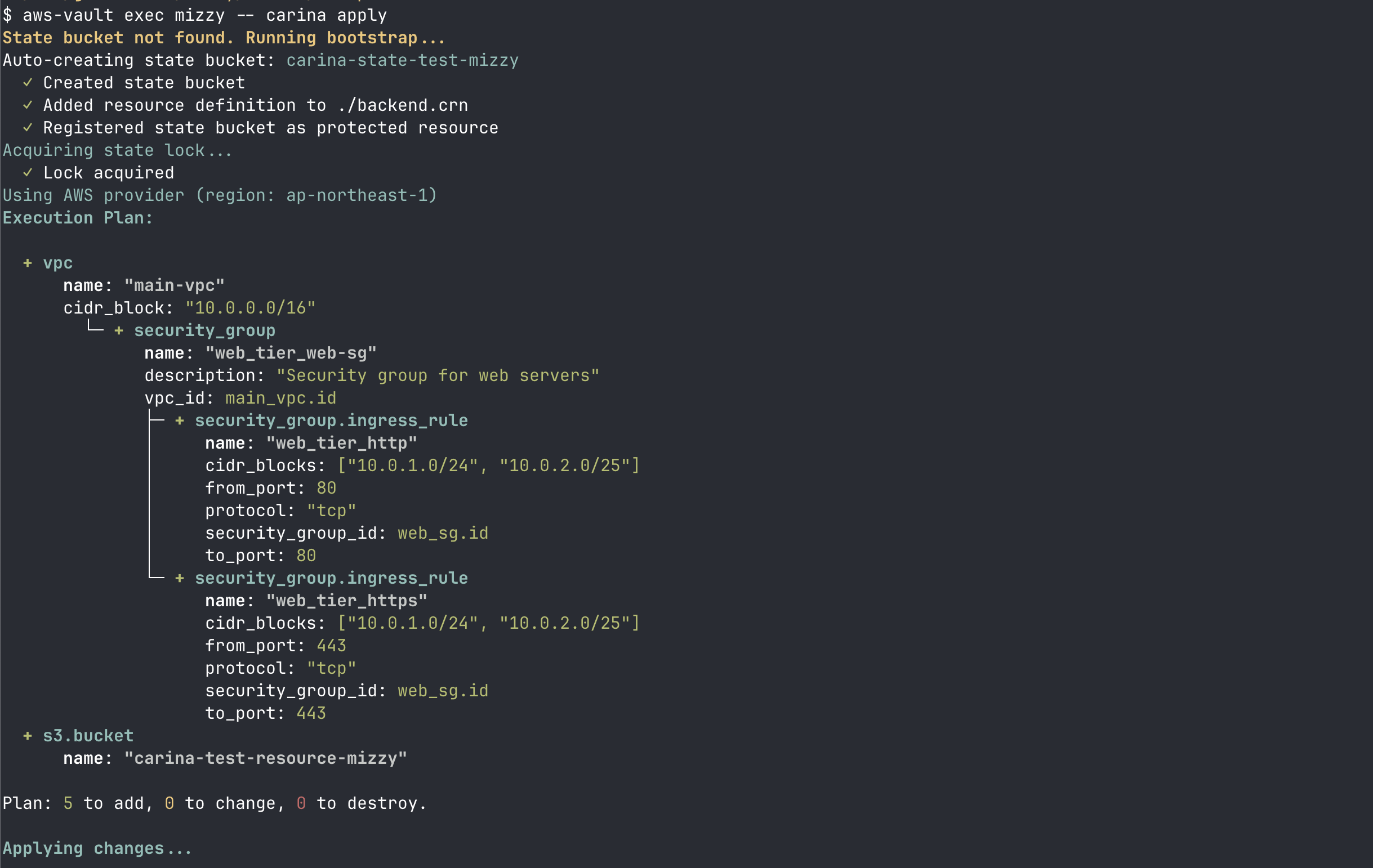The image size is (1373, 868).
Task: Click the checkmark before "Registered state bucket"
Action: [x=28, y=128]
